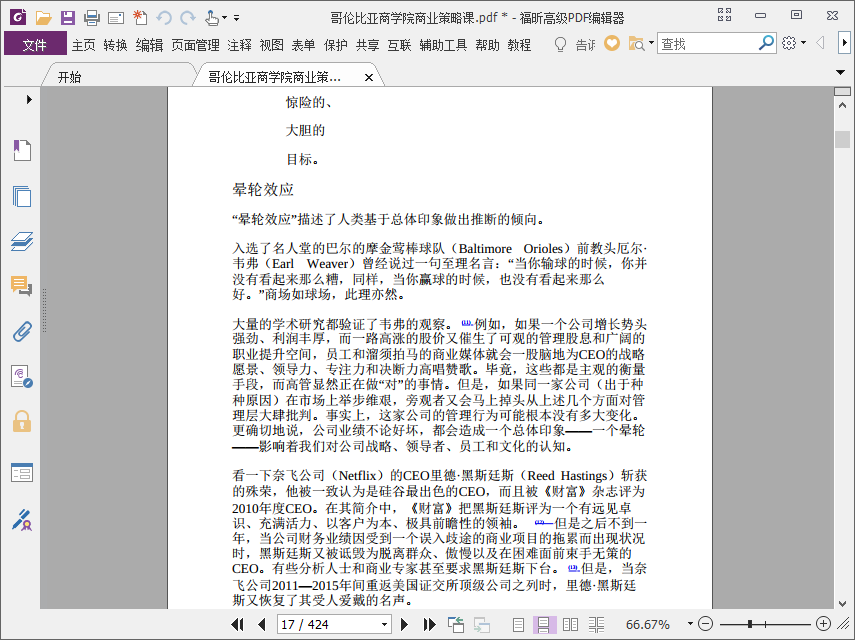Screen dimensions: 855x640
Task: Click the search magnifier icon
Action: [766, 43]
